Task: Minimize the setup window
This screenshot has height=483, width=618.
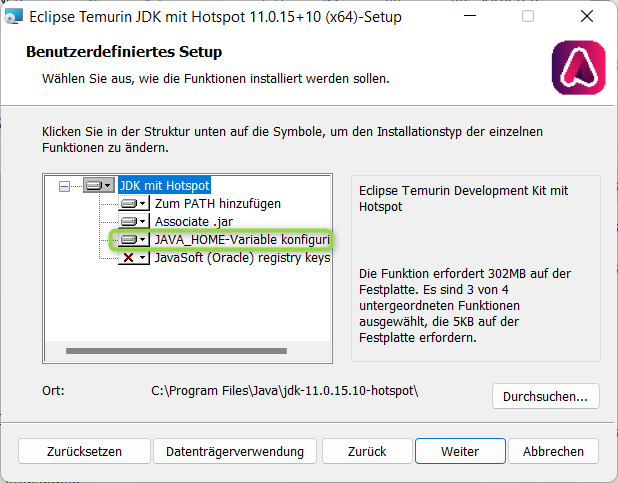Action: [x=470, y=16]
